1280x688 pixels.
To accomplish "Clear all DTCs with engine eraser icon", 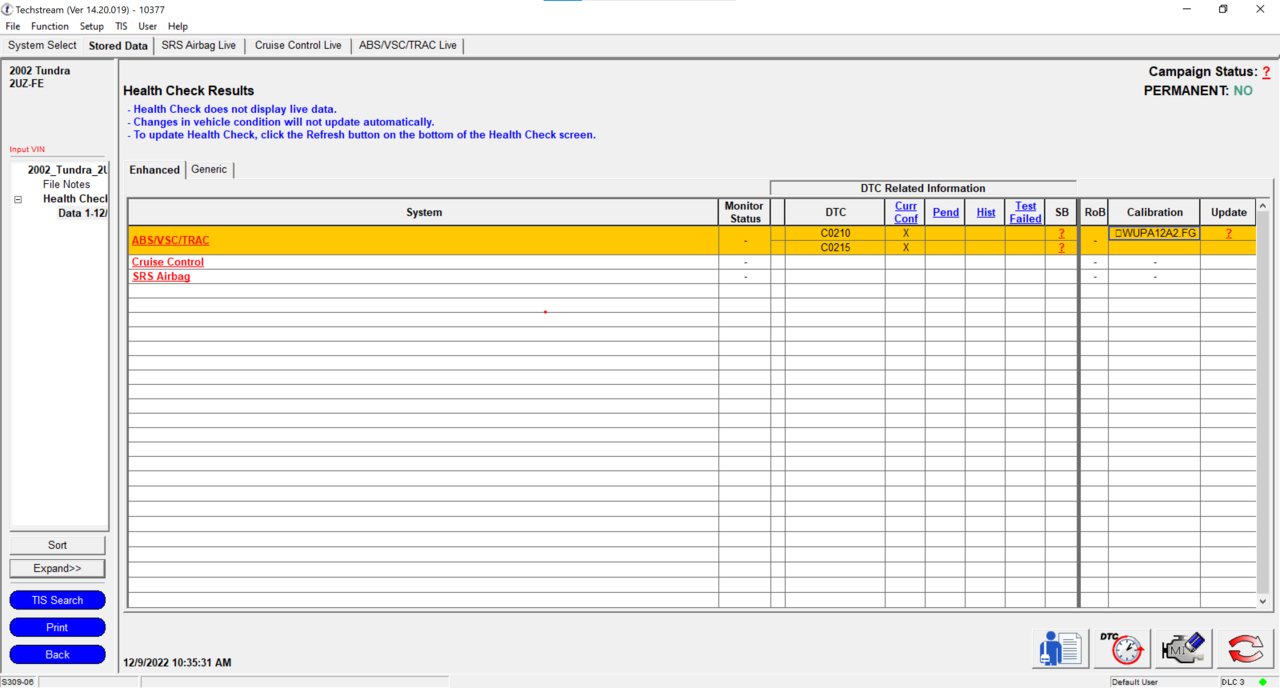I will point(1185,649).
